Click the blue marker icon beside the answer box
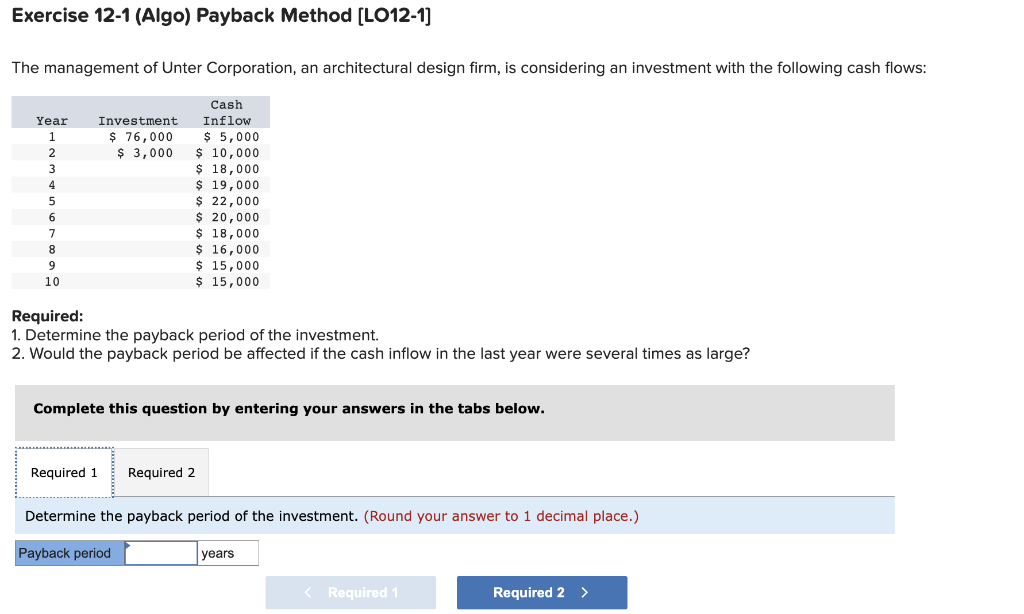Screen dimensions: 1024x614 [x=127, y=546]
